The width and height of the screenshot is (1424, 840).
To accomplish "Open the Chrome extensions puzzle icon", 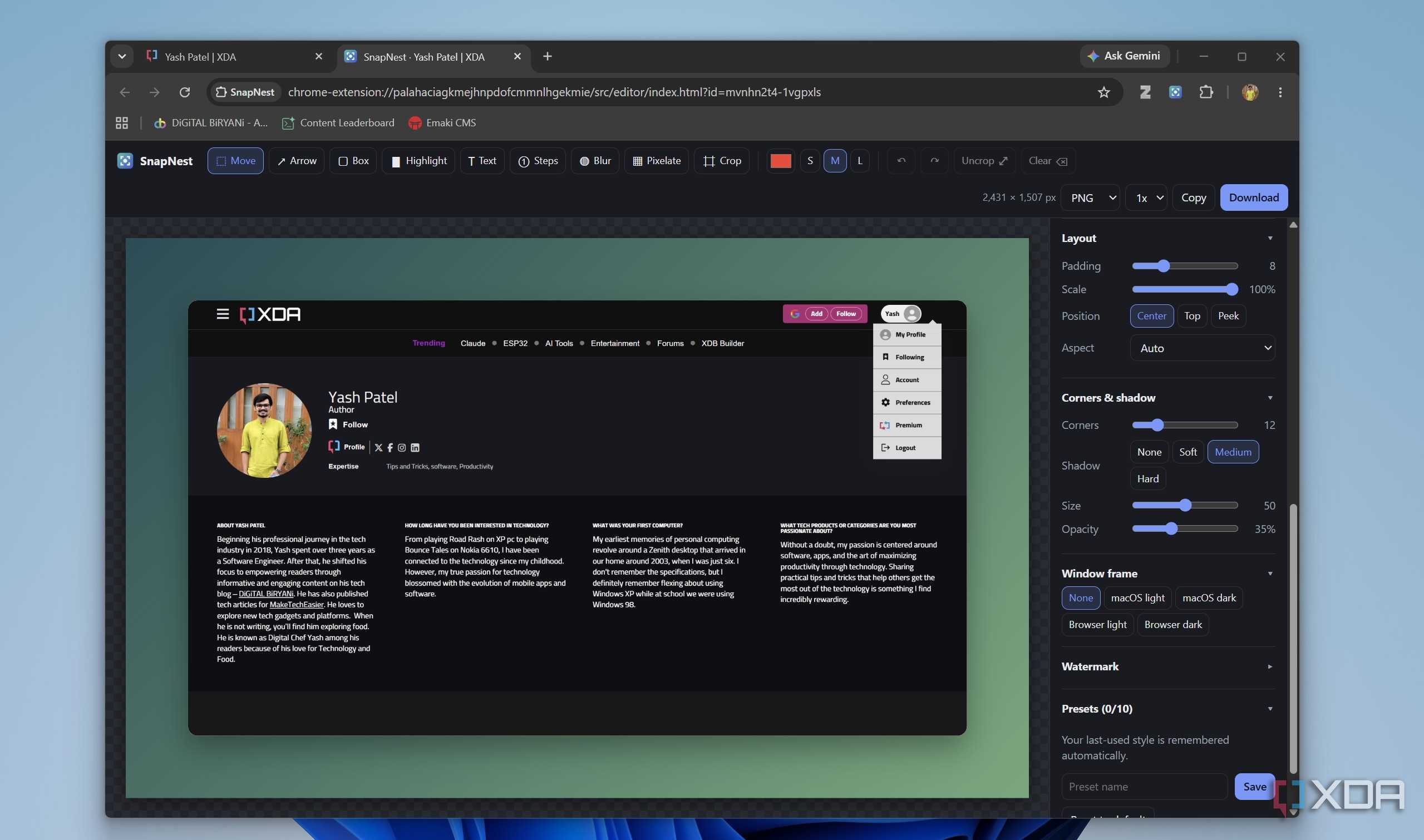I will point(1206,92).
